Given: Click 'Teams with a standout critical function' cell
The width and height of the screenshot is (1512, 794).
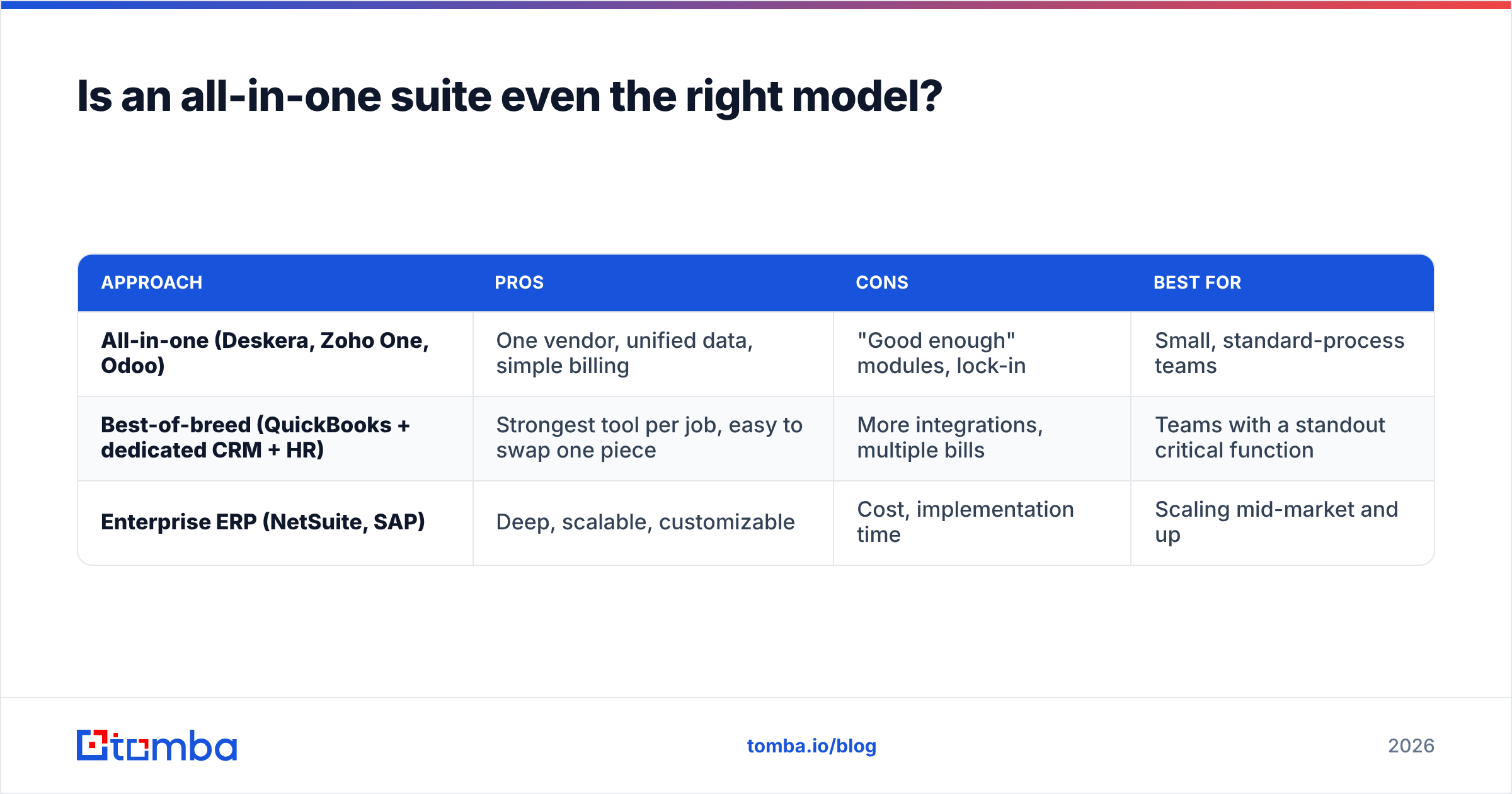Looking at the screenshot, I should 1283,438.
